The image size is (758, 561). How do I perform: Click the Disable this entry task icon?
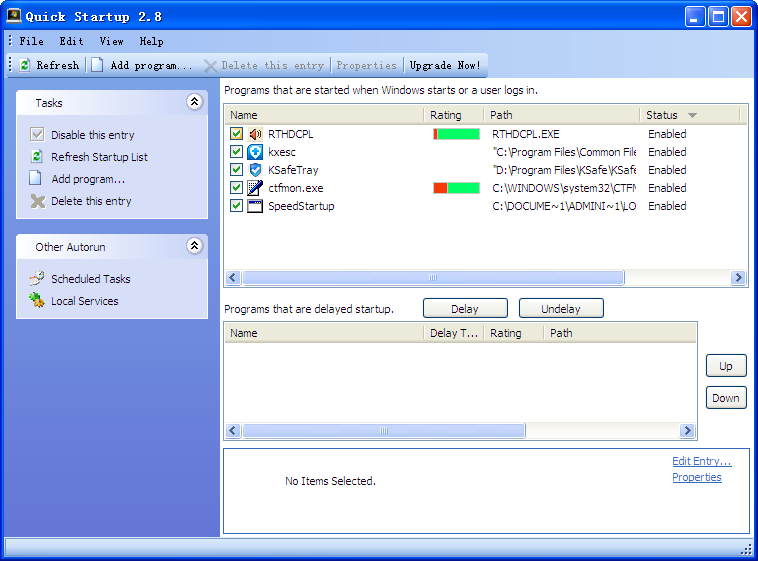point(37,134)
